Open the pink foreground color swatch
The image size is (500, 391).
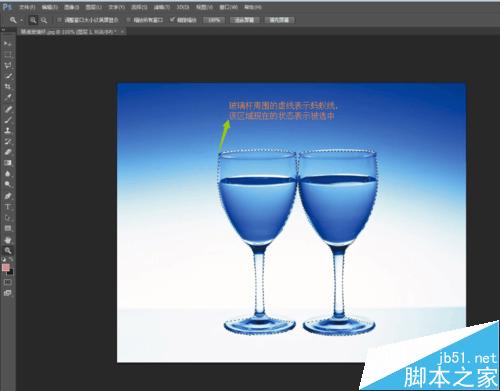pyautogui.click(x=6, y=267)
